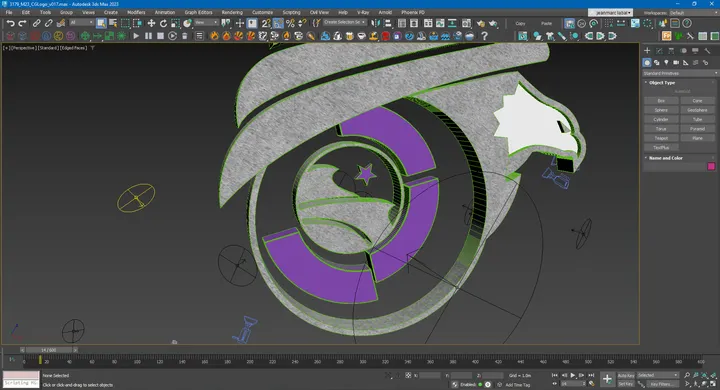This screenshot has width=720, height=390.
Task: Click the TextPlus button
Action: [x=661, y=147]
